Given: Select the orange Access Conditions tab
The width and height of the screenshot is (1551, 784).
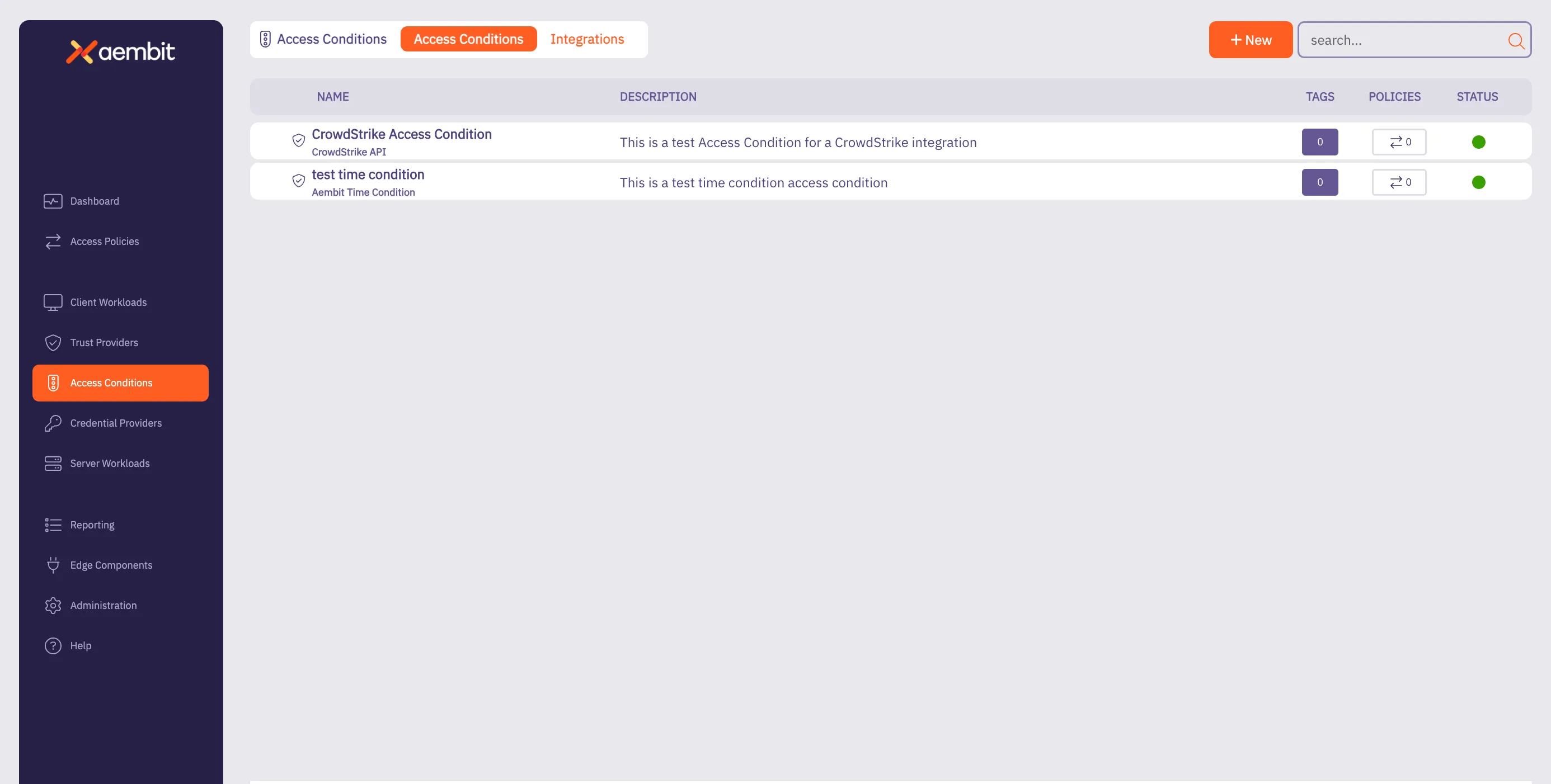Looking at the screenshot, I should [468, 39].
